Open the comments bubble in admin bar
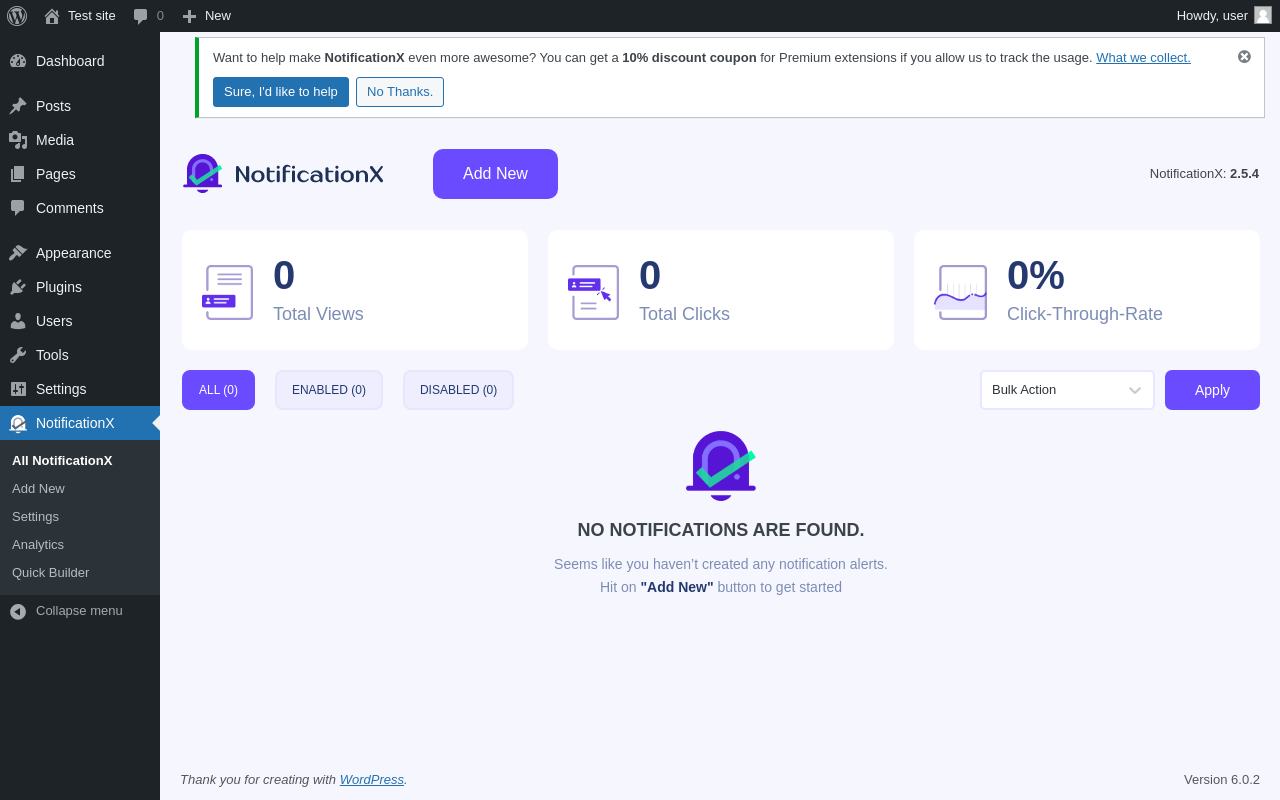Screen dimensions: 1280x800 [x=141, y=16]
